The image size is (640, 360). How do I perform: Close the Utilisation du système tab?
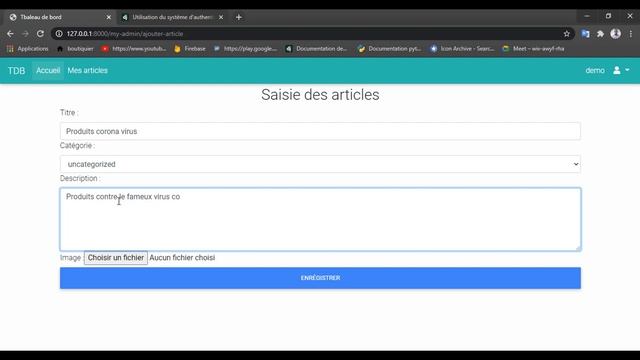[221, 17]
